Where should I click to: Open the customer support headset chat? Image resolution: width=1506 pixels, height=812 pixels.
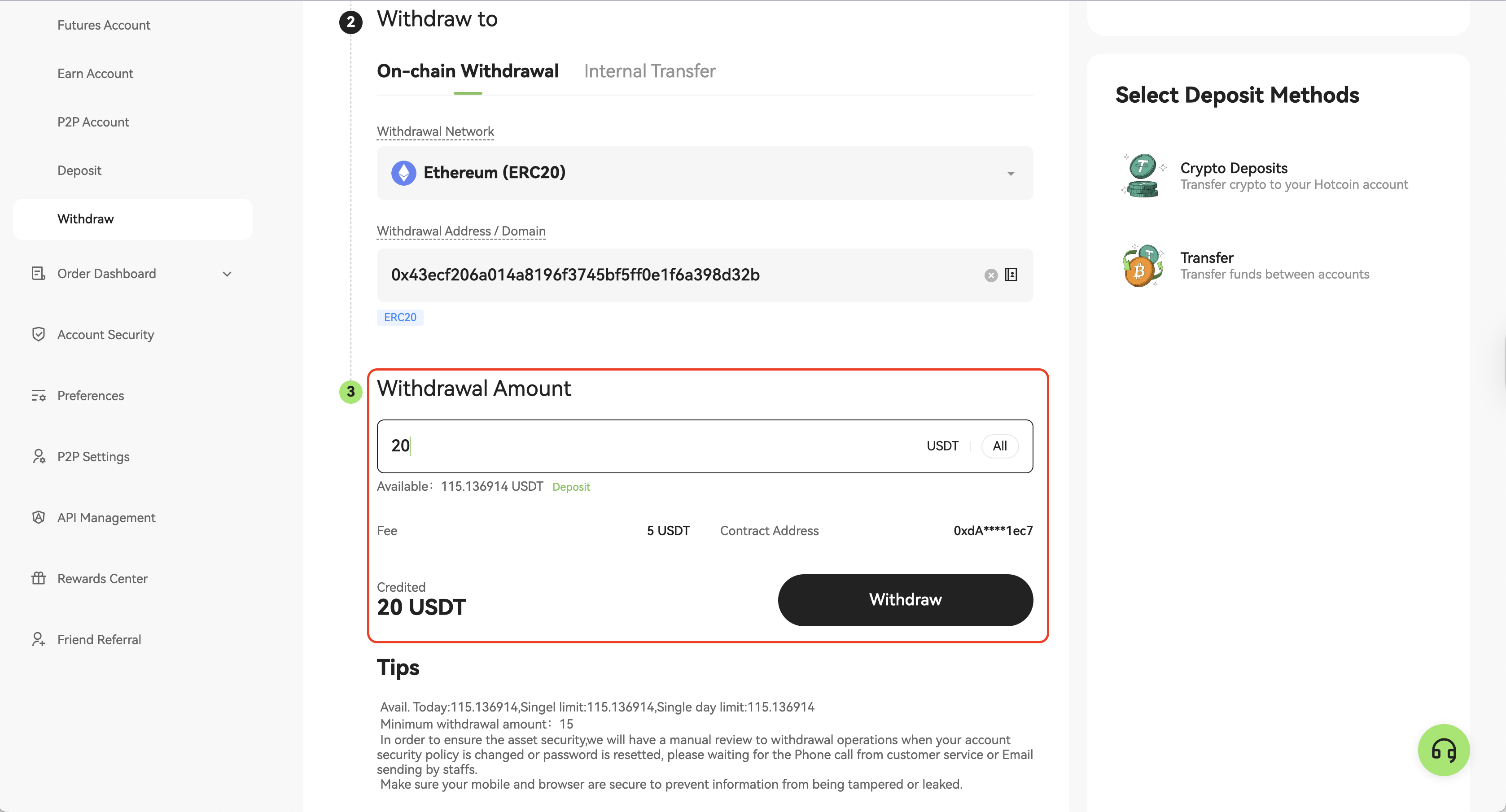coord(1443,750)
